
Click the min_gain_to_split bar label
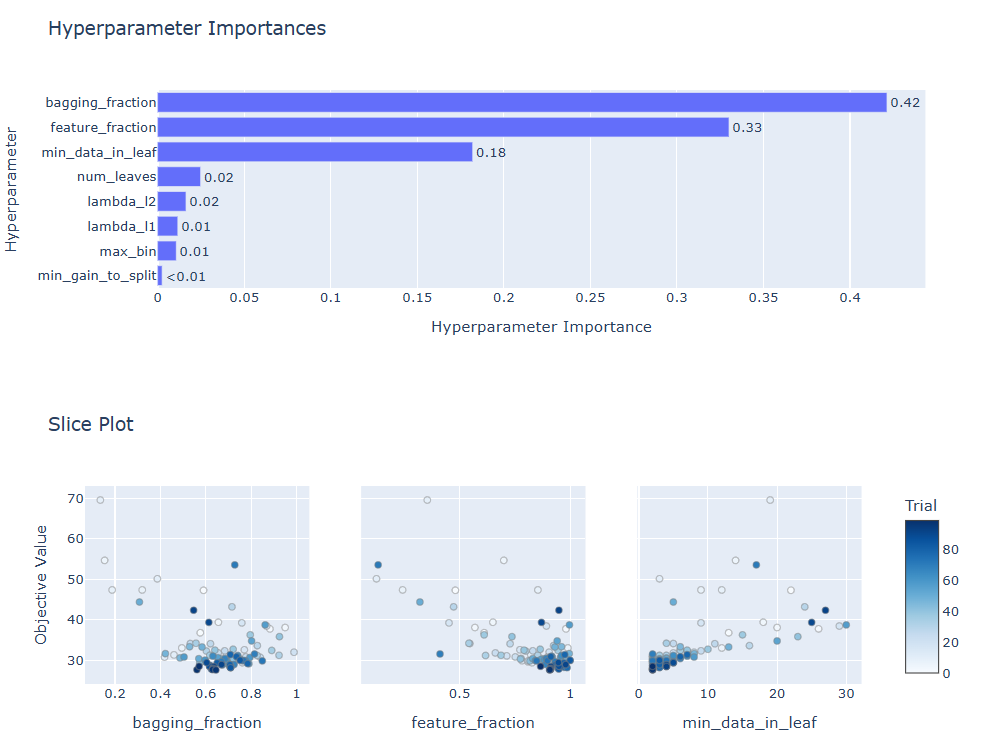pos(97,276)
